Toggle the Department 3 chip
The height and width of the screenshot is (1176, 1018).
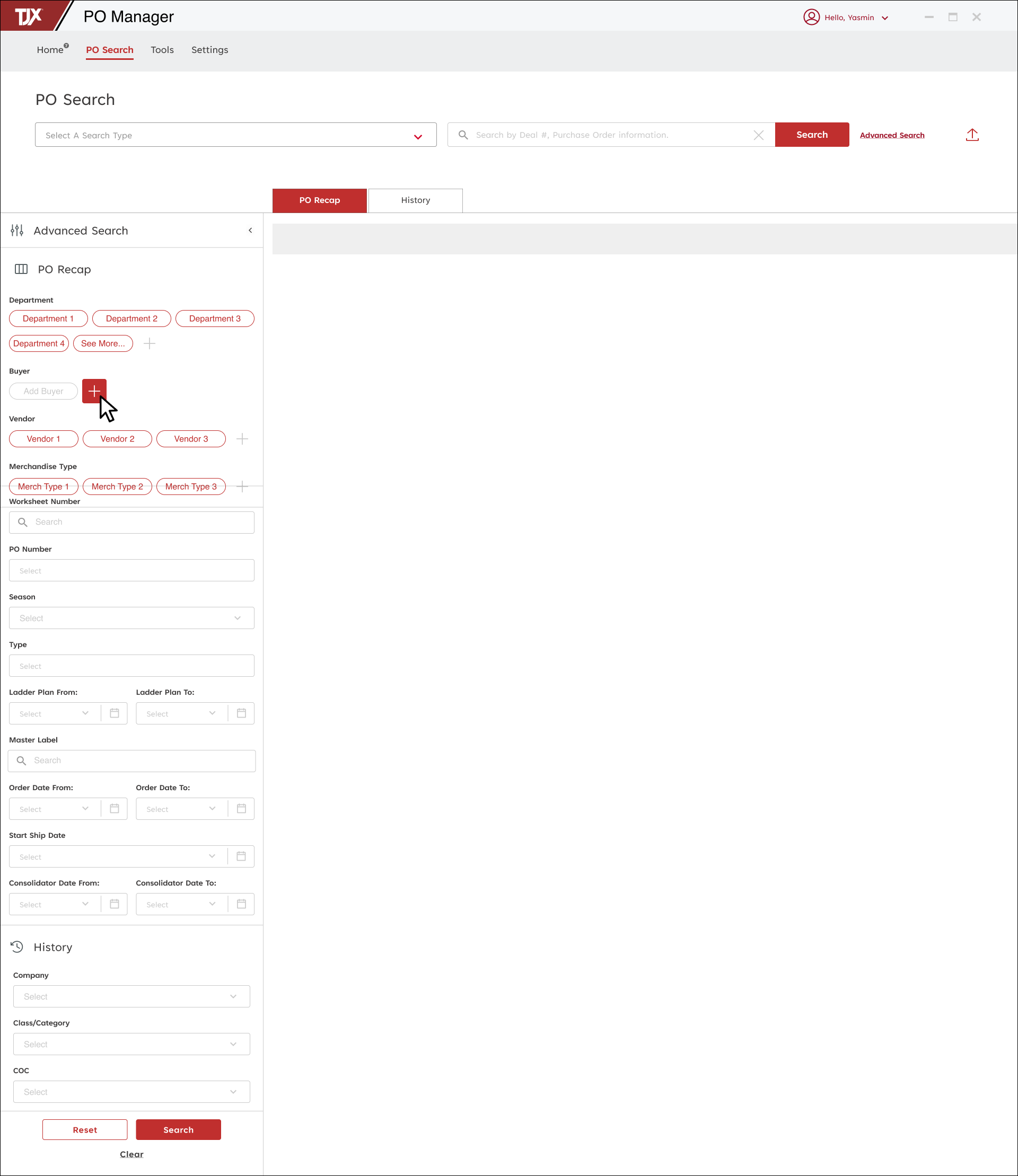click(x=215, y=319)
